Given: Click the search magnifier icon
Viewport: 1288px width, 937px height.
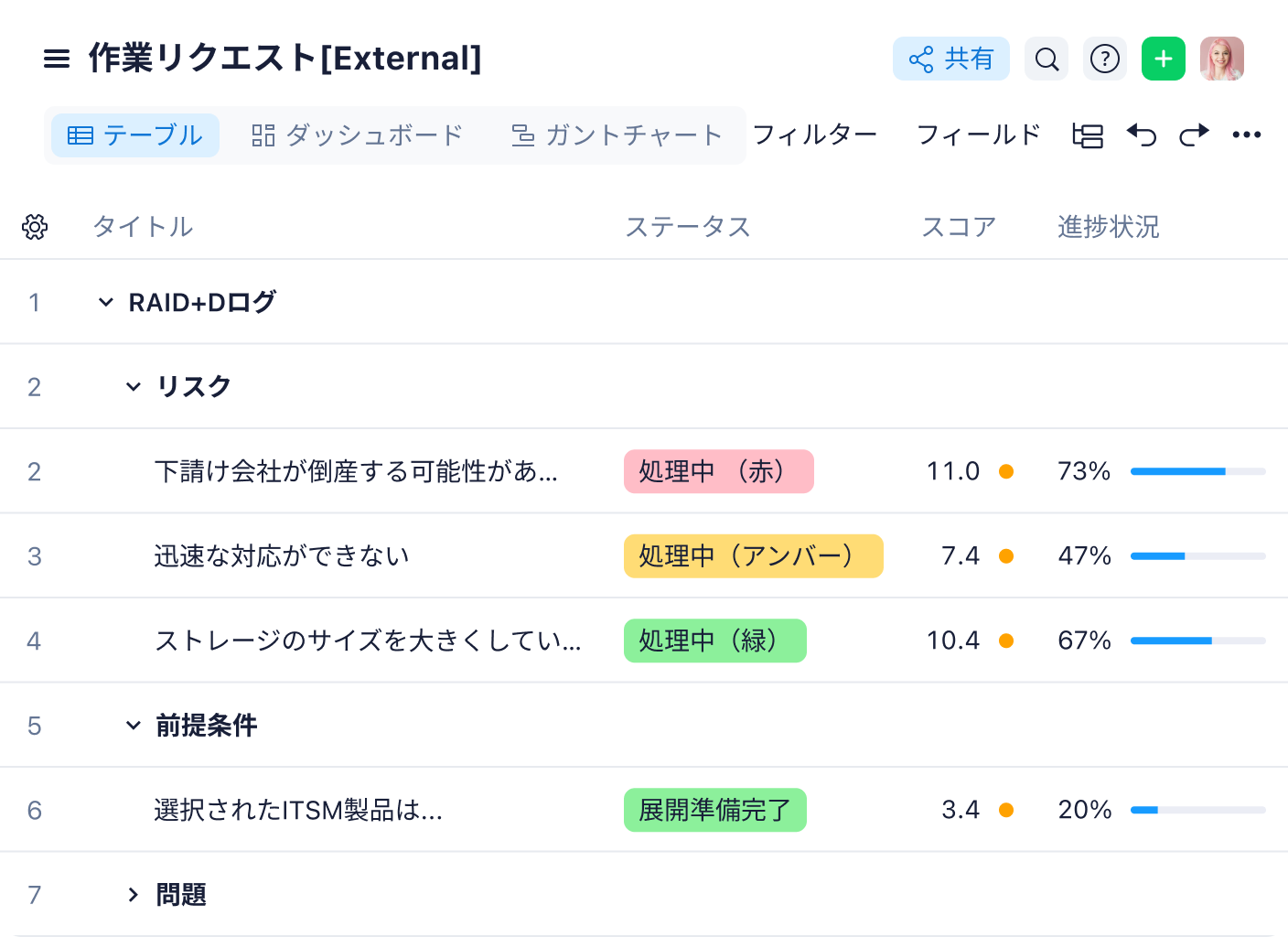Looking at the screenshot, I should 1046,59.
